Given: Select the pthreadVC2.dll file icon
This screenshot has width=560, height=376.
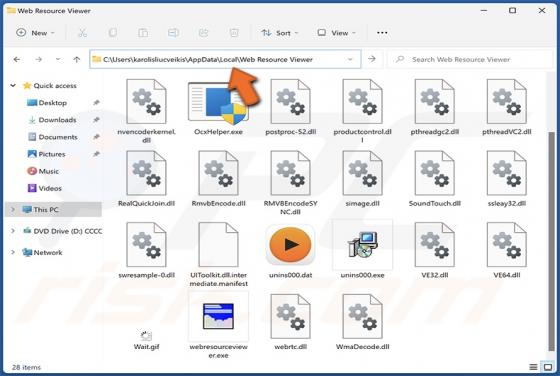Looking at the screenshot, I should click(506, 102).
